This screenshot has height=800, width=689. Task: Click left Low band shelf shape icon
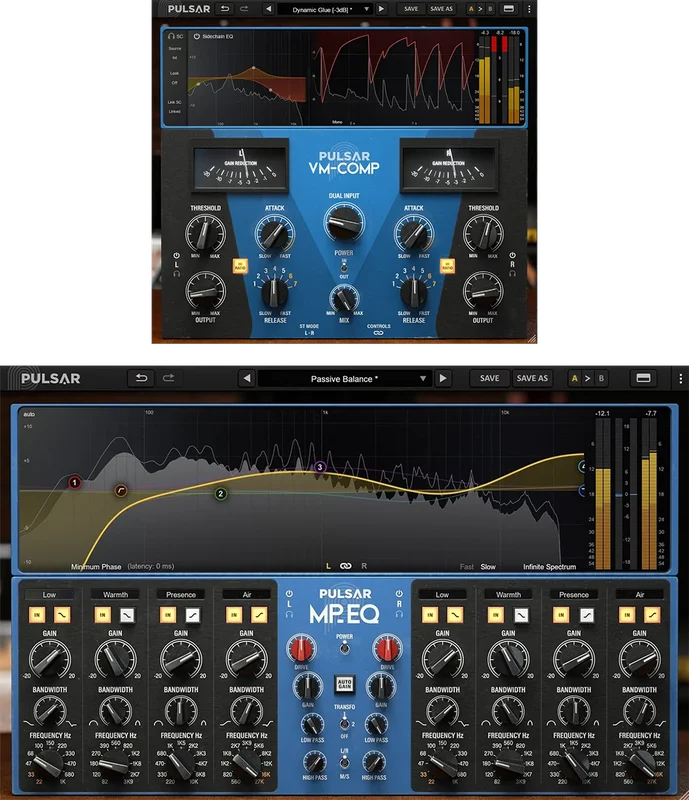point(62,615)
